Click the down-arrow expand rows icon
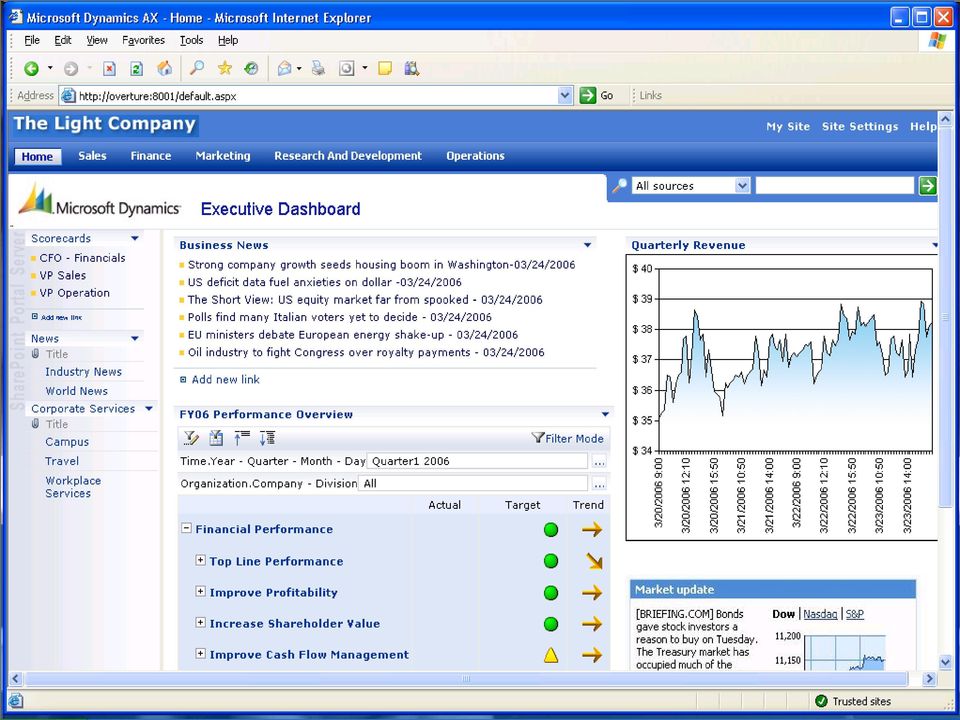Screen dimensions: 960x720 pyautogui.click(x=267, y=438)
